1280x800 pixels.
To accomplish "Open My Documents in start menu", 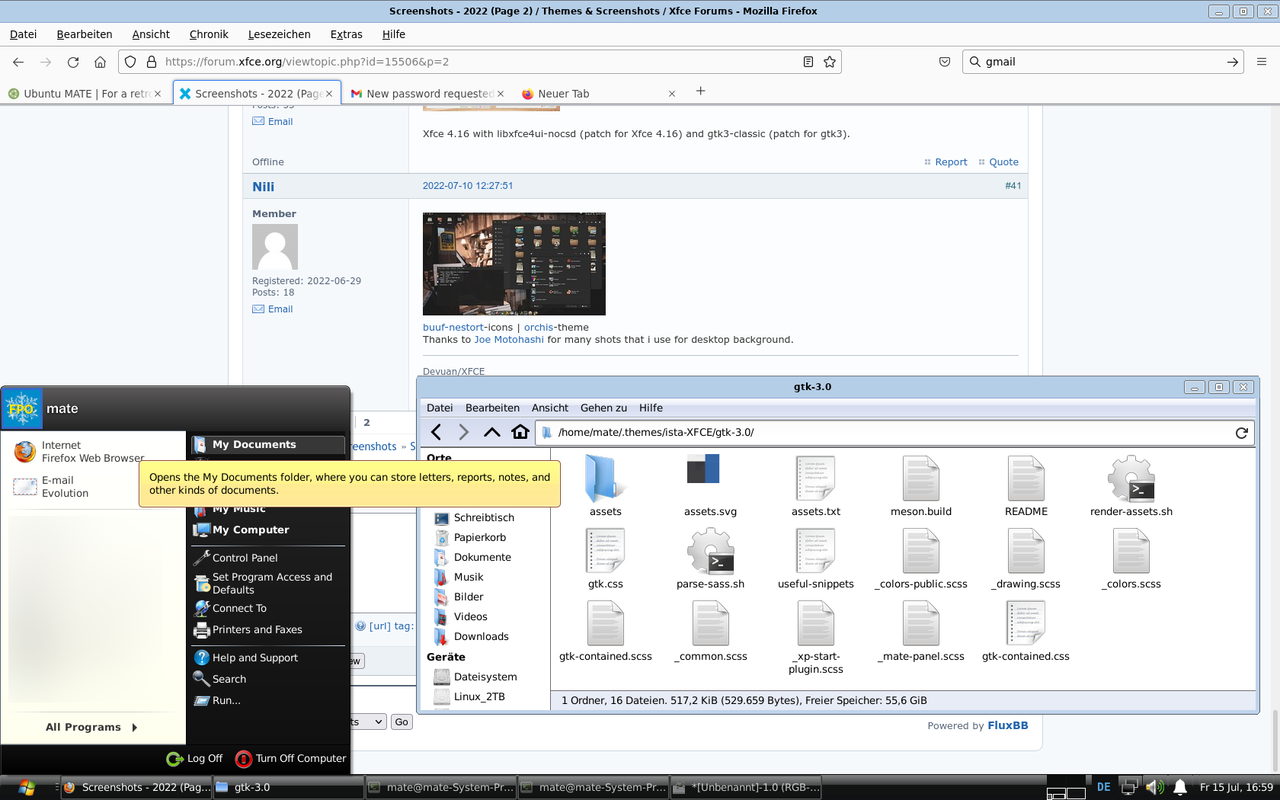I will pyautogui.click(x=268, y=445).
